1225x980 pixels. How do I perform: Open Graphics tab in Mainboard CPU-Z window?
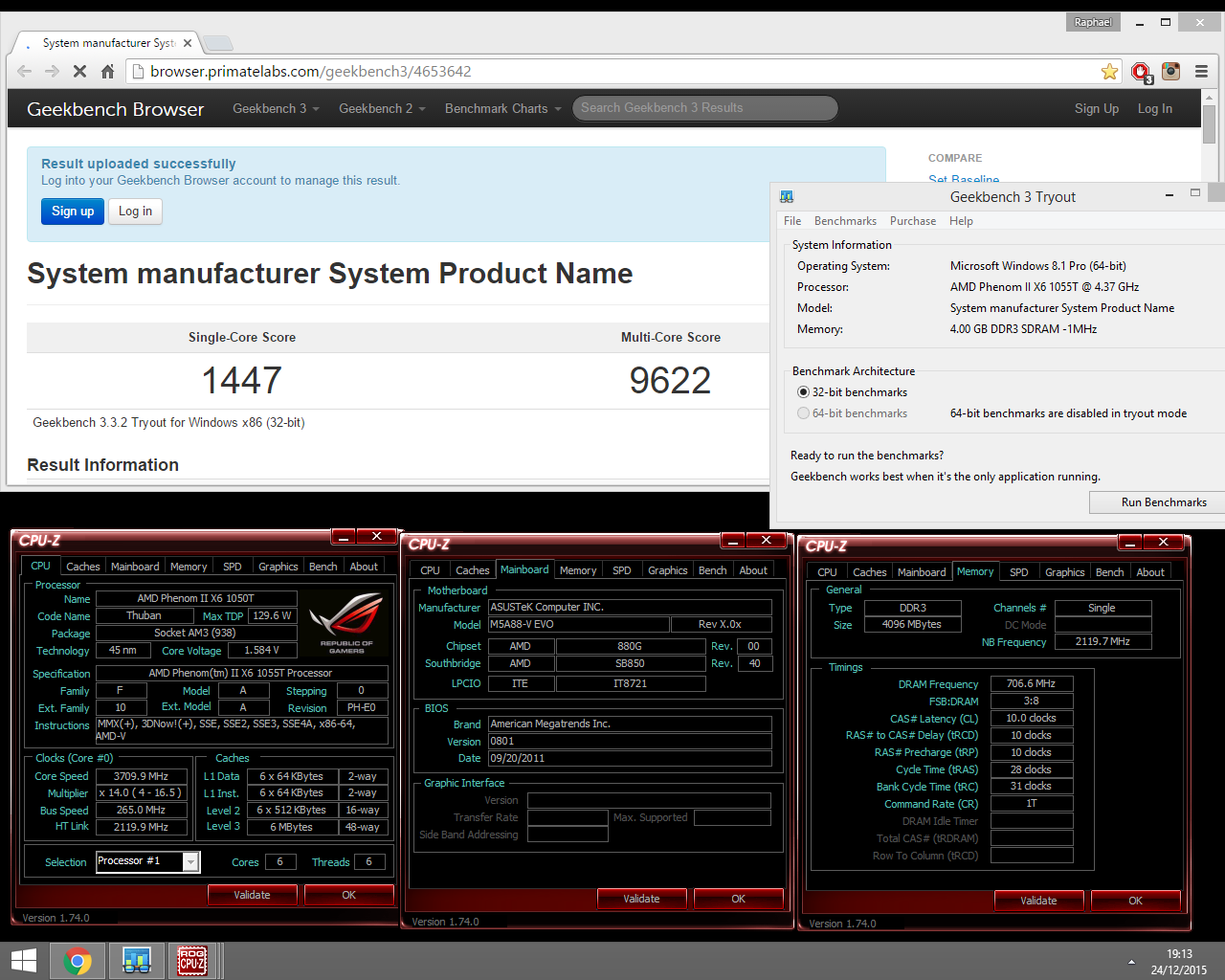point(668,570)
